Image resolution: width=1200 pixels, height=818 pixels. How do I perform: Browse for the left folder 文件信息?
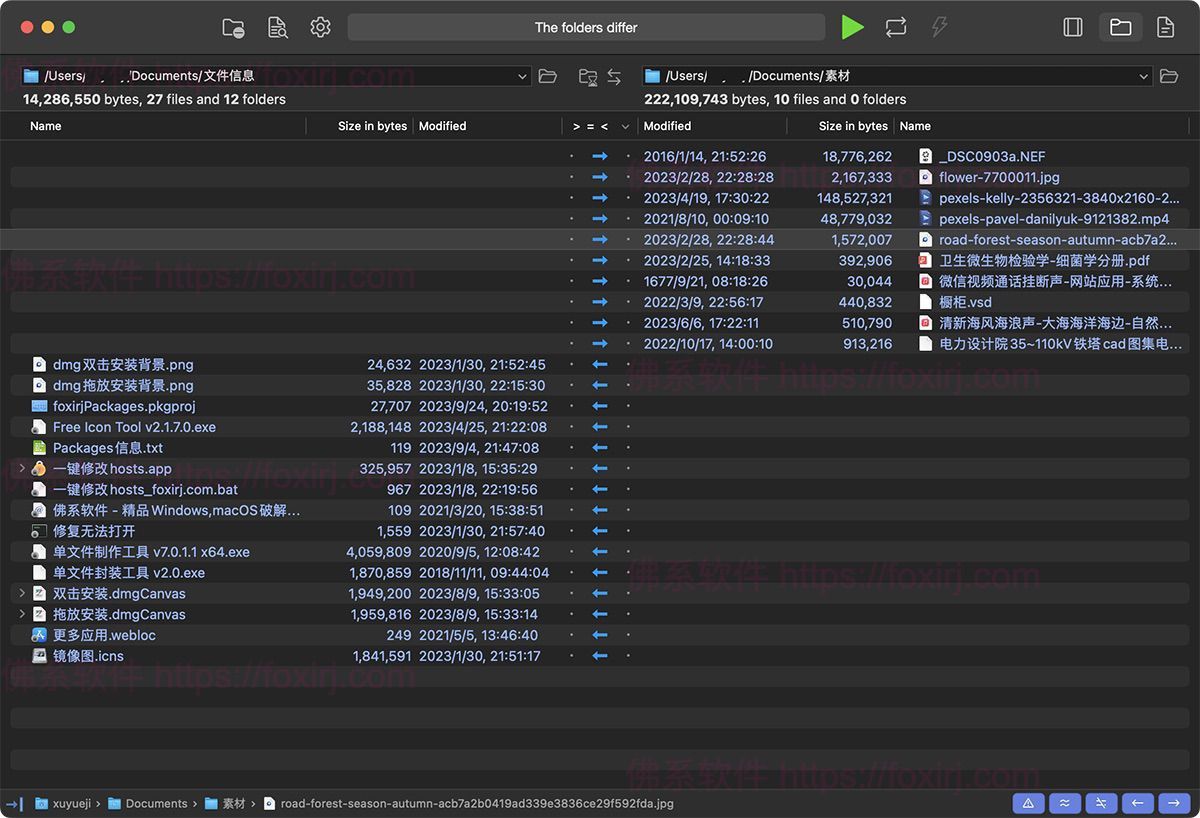[x=547, y=76]
